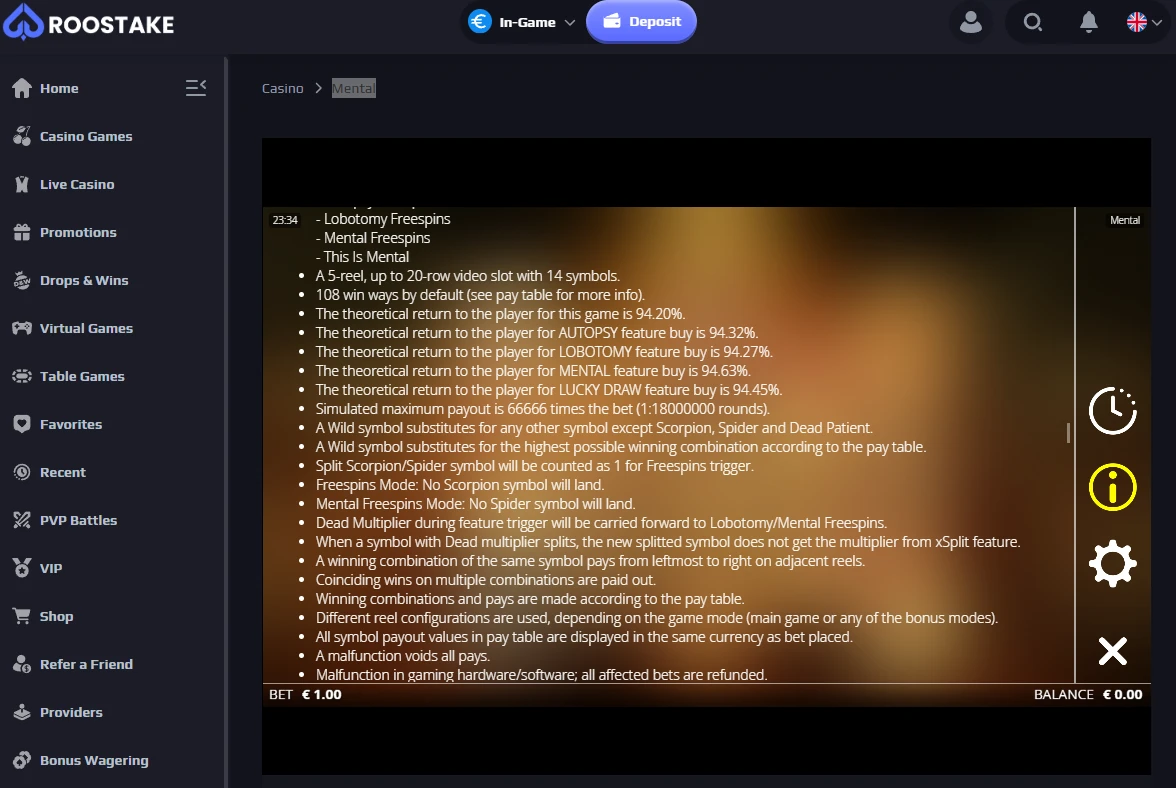
Task: Go to Home in sidebar
Action: (x=58, y=88)
